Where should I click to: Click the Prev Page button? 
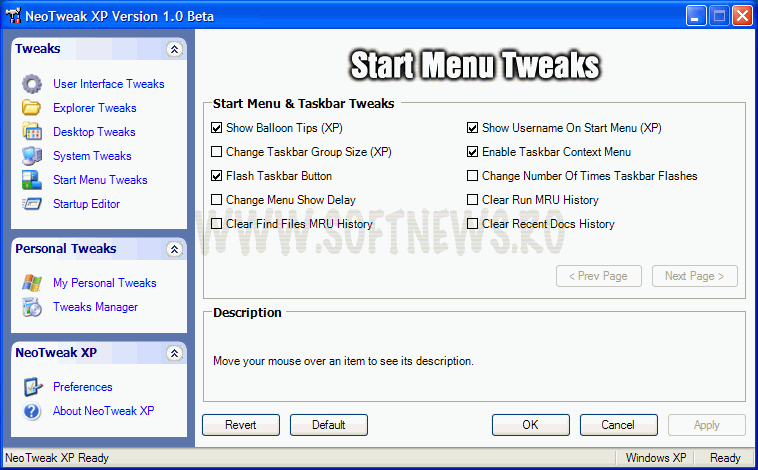598,276
